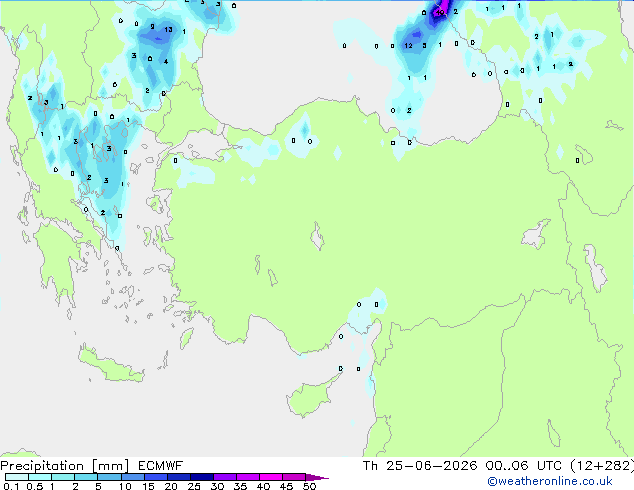Select the 30–35 mm purple legend swatch
The image size is (634, 490).
click(x=225, y=477)
